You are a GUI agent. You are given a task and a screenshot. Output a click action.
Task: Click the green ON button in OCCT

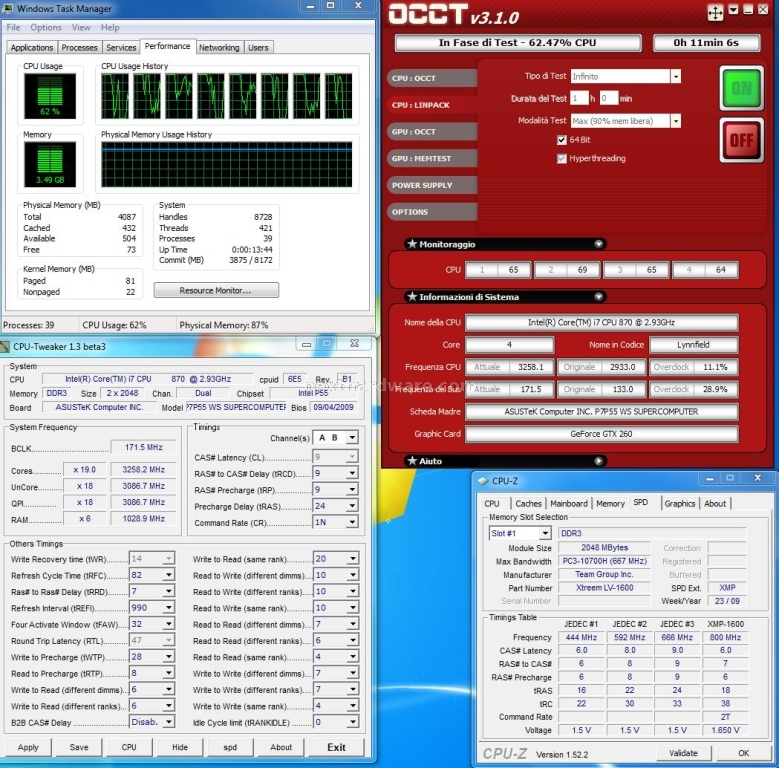point(741,88)
